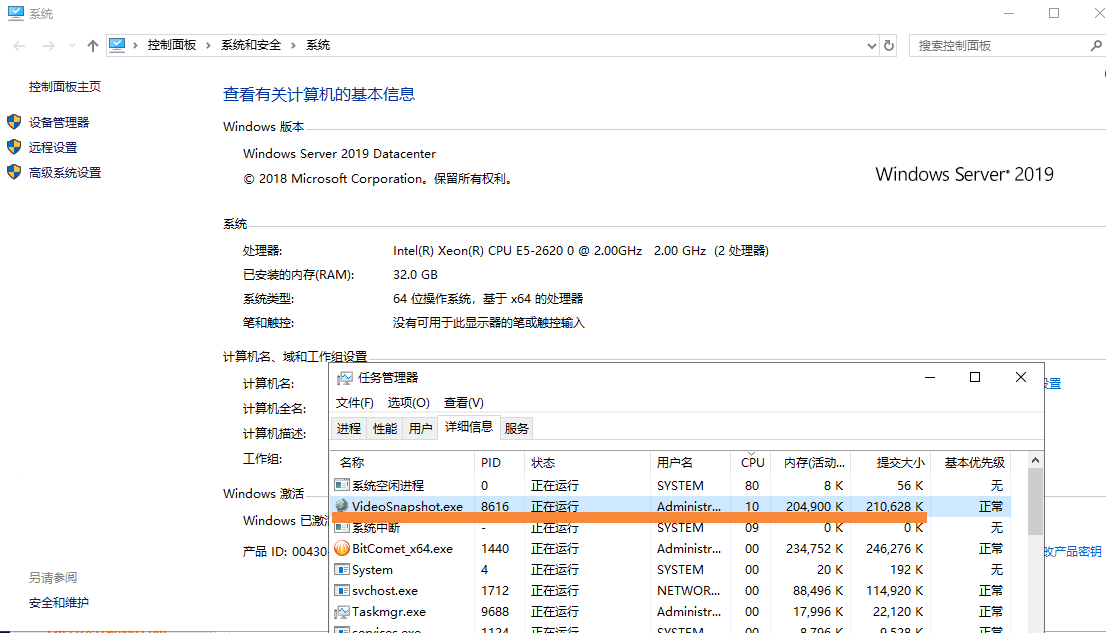Open 设备管理器 link
The image size is (1106, 633).
point(59,123)
